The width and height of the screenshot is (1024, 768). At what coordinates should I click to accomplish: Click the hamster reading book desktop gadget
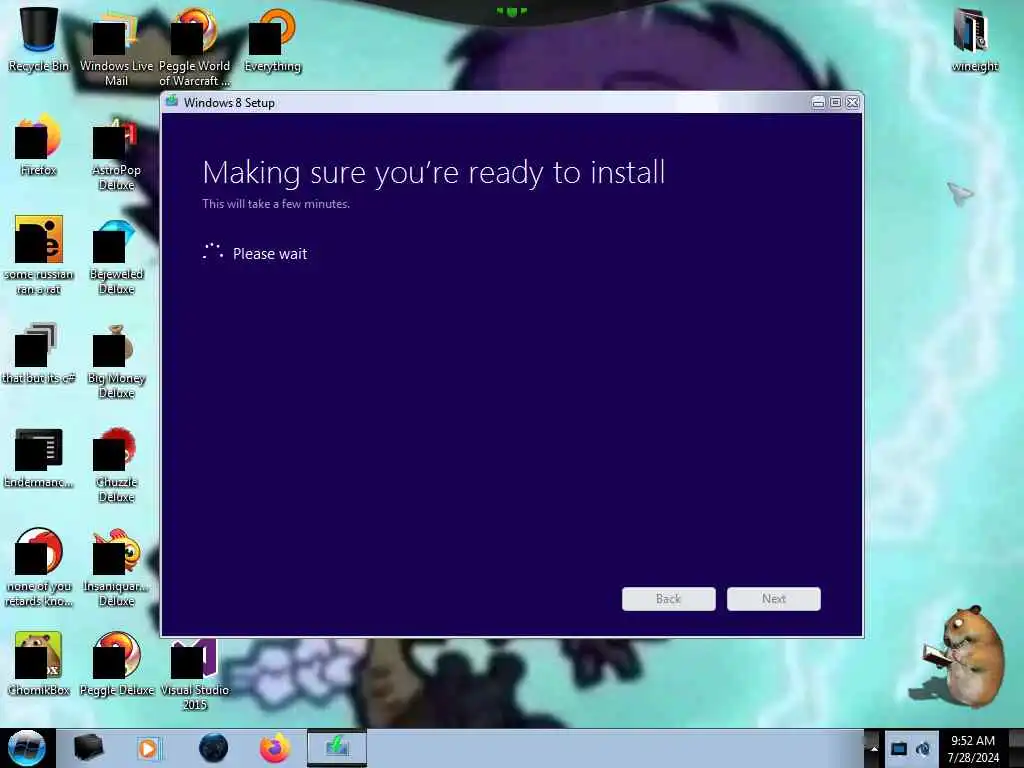(x=963, y=655)
